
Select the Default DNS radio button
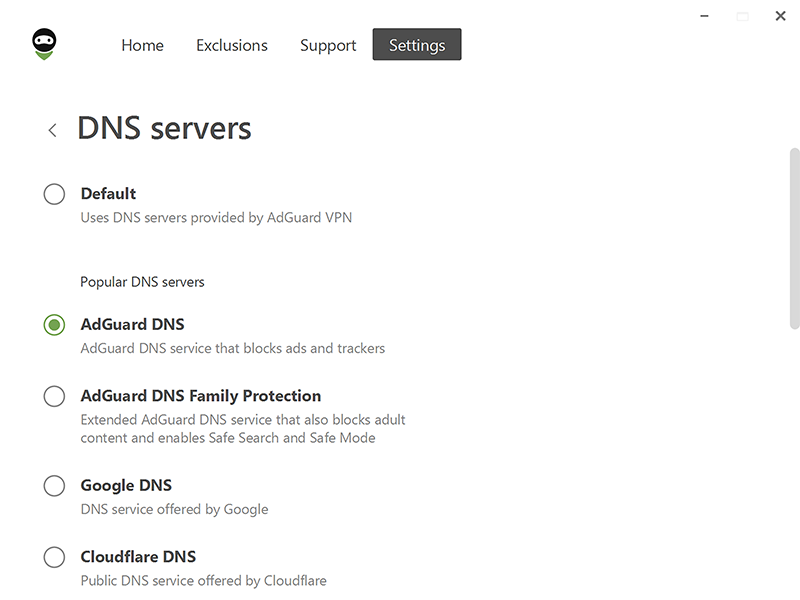pos(54,194)
